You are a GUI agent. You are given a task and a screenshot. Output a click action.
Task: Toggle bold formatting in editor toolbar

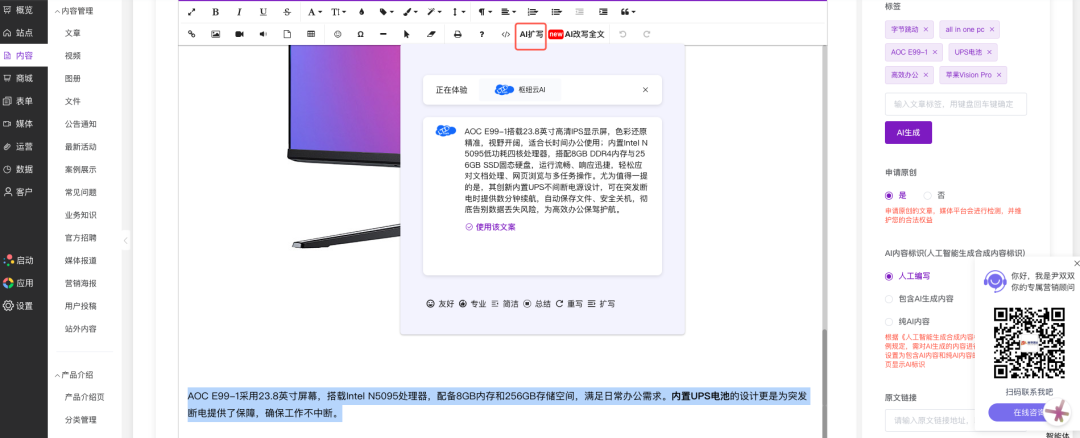point(215,12)
